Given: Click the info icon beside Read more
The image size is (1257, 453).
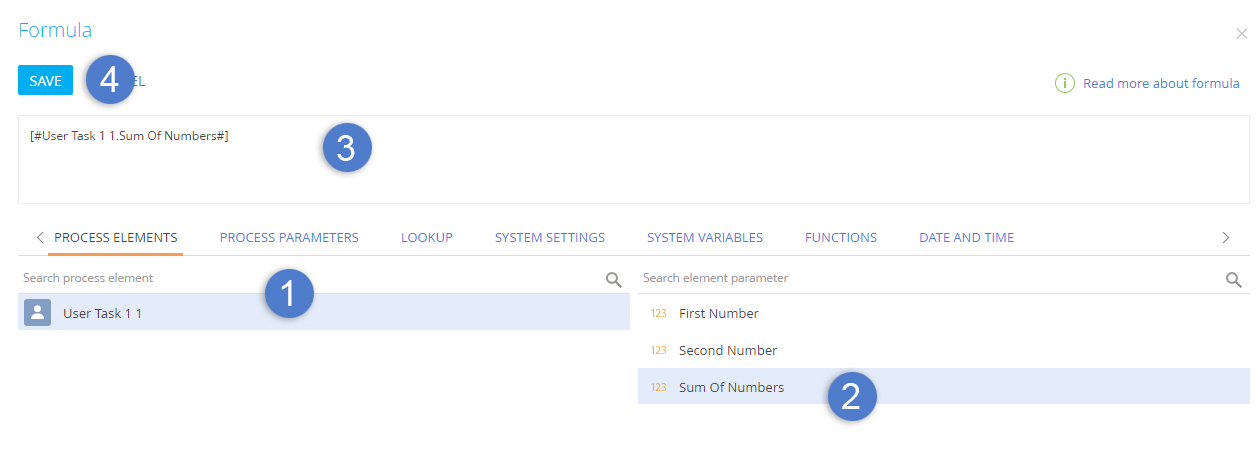Looking at the screenshot, I should (1064, 83).
